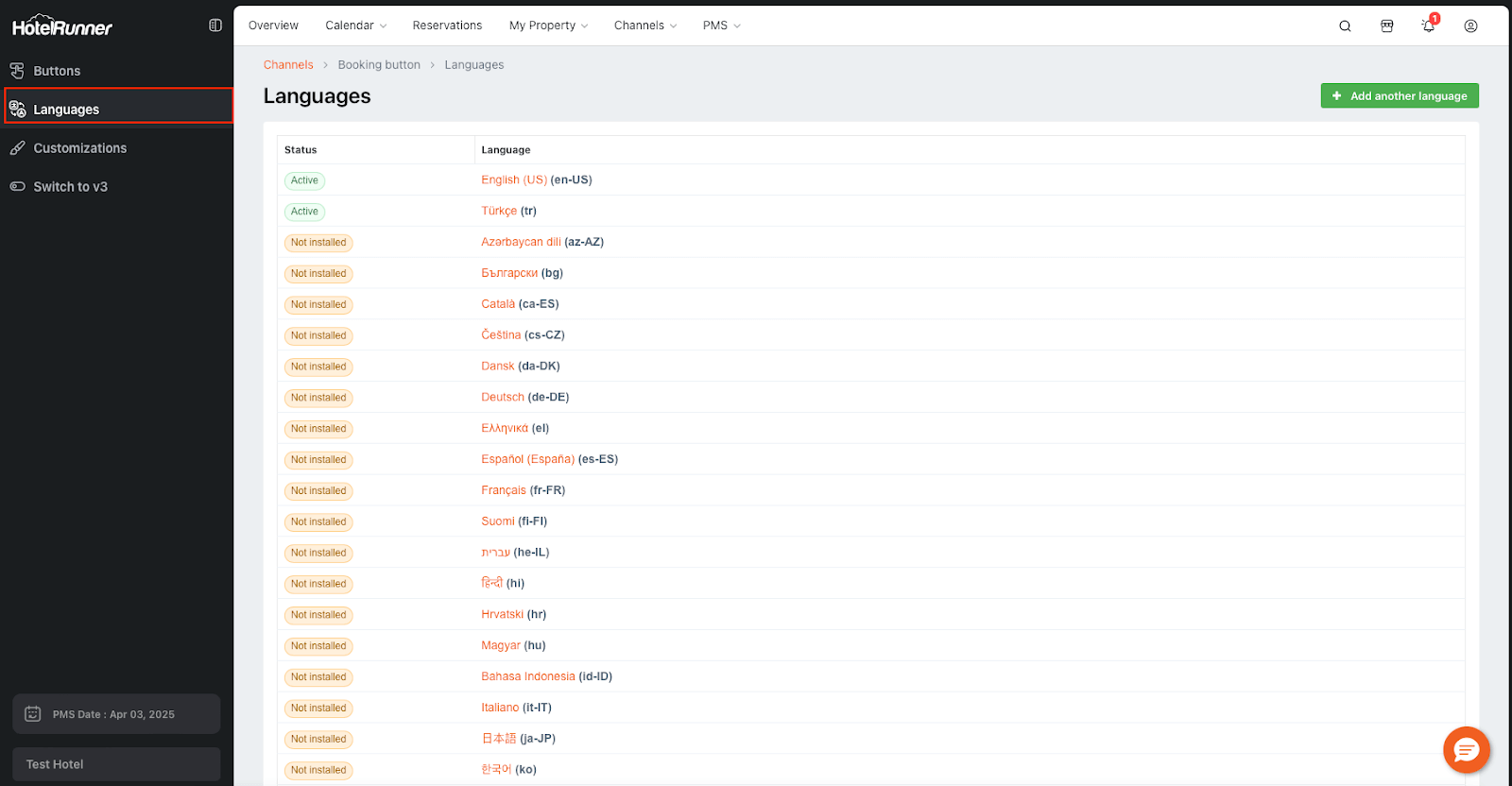This screenshot has height=786, width=1512.
Task: Expand the Calendar dropdown menu
Action: coord(355,26)
